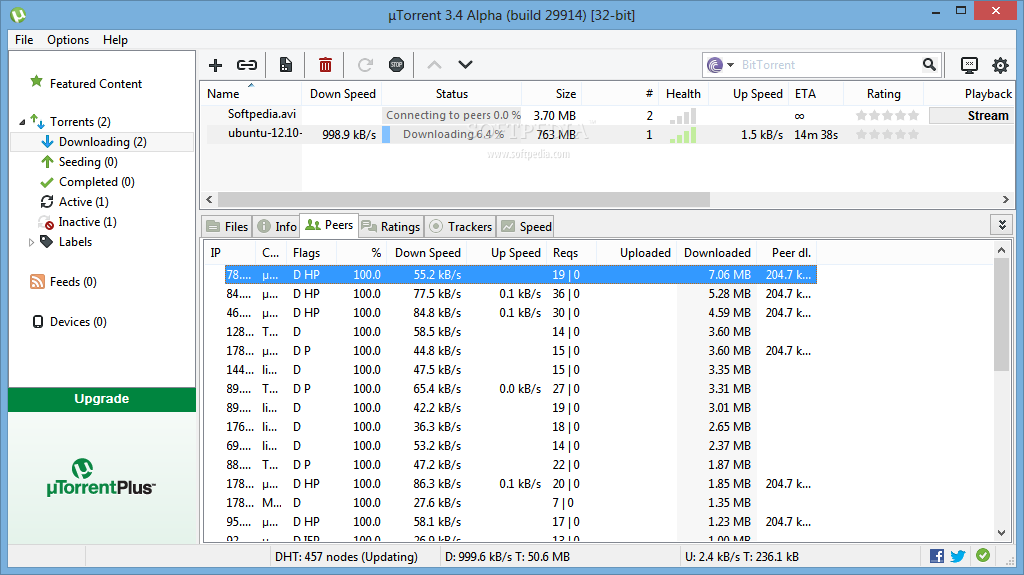Click Move Up Queue arrow icon

[x=434, y=65]
